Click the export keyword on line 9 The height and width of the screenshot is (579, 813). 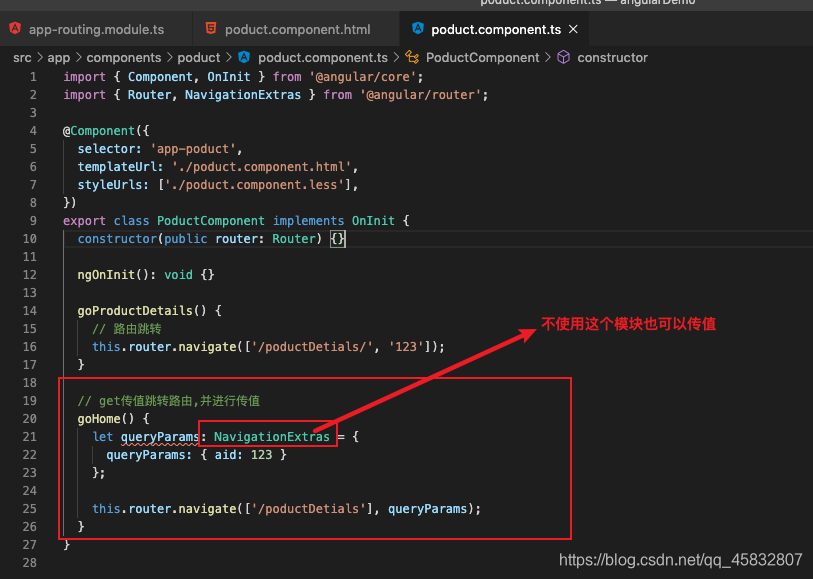point(85,221)
